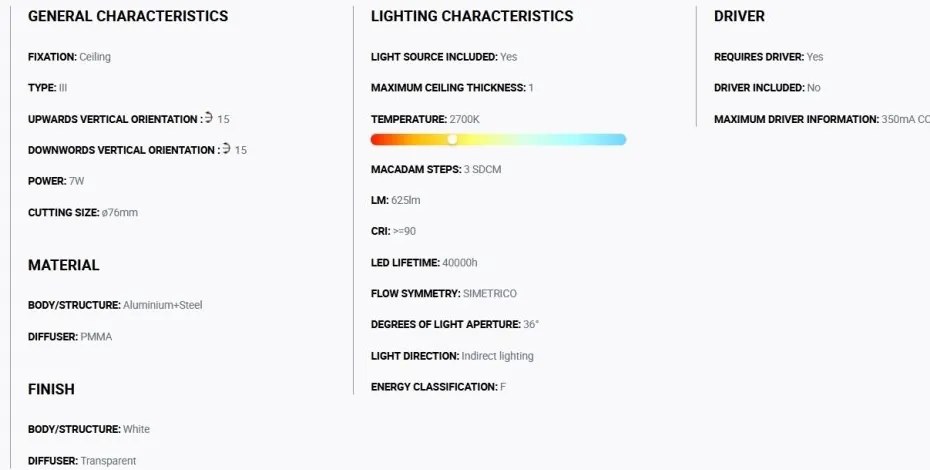
Task: Click the white marker on temperature bar
Action: coord(452,139)
